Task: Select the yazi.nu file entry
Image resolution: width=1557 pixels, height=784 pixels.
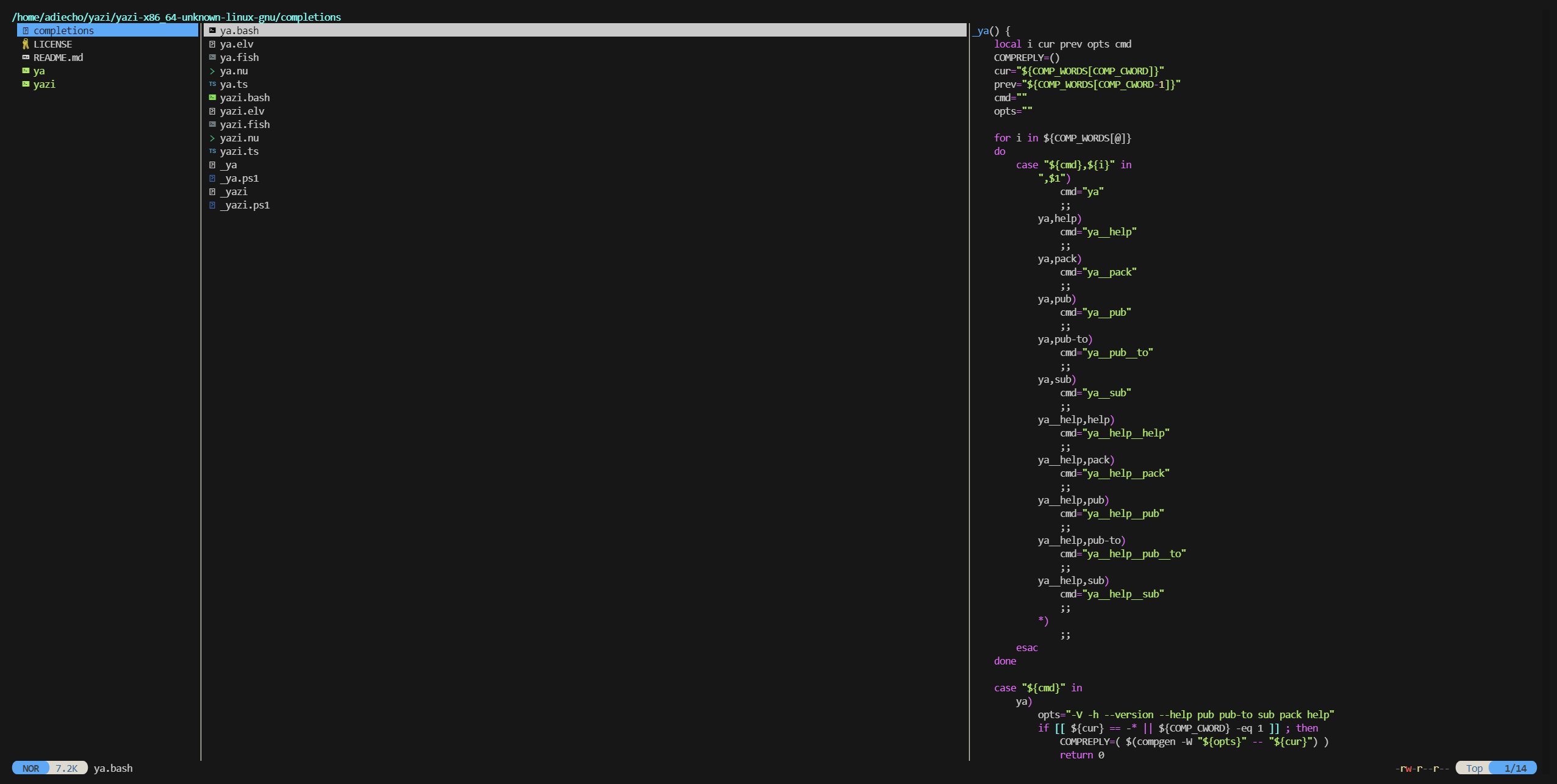Action: point(239,138)
